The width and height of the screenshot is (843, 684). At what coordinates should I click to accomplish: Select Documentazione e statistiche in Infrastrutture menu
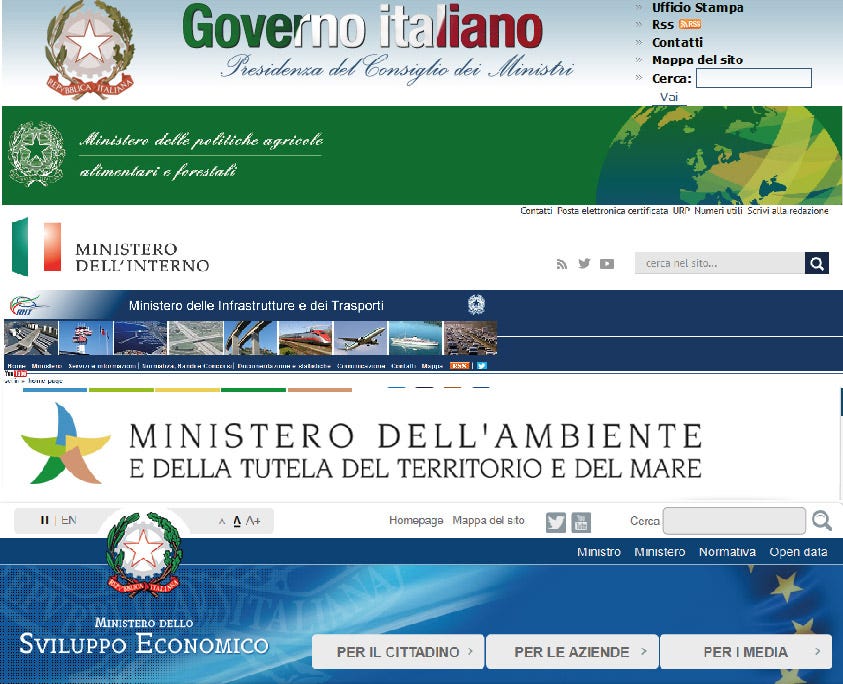(x=284, y=366)
